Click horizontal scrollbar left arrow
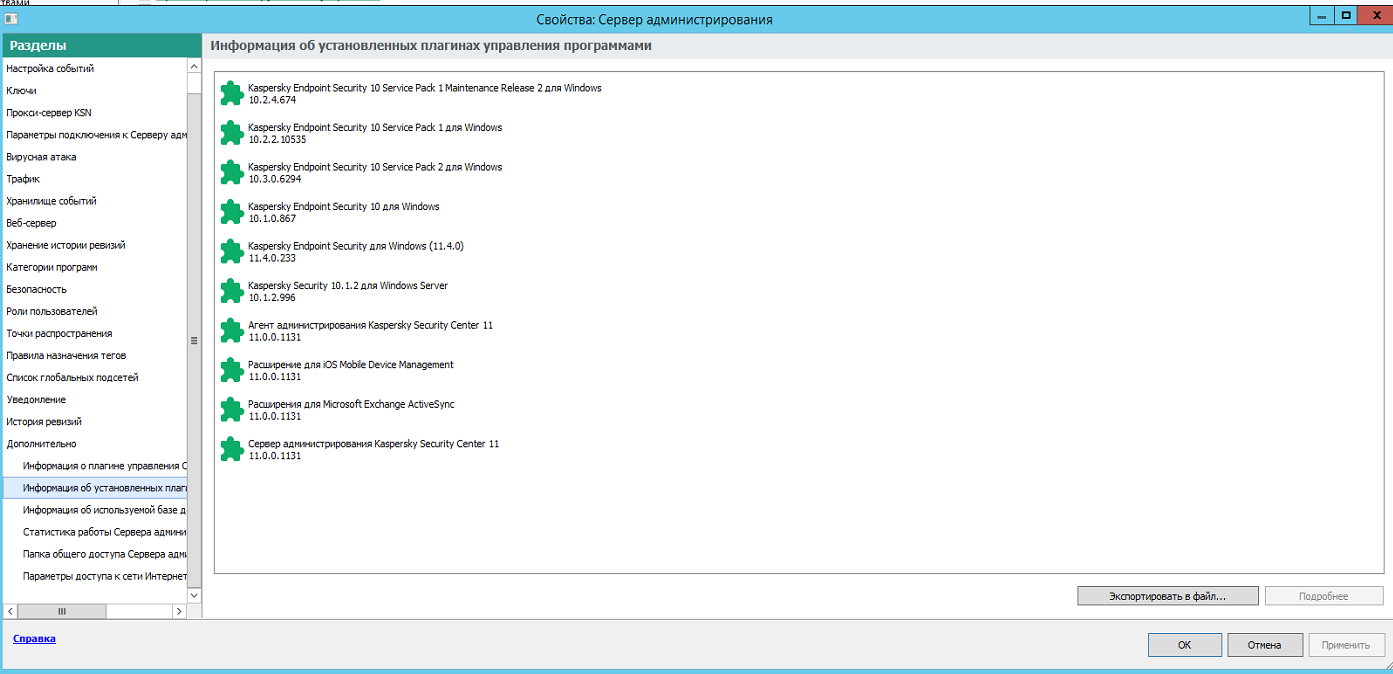 point(10,611)
